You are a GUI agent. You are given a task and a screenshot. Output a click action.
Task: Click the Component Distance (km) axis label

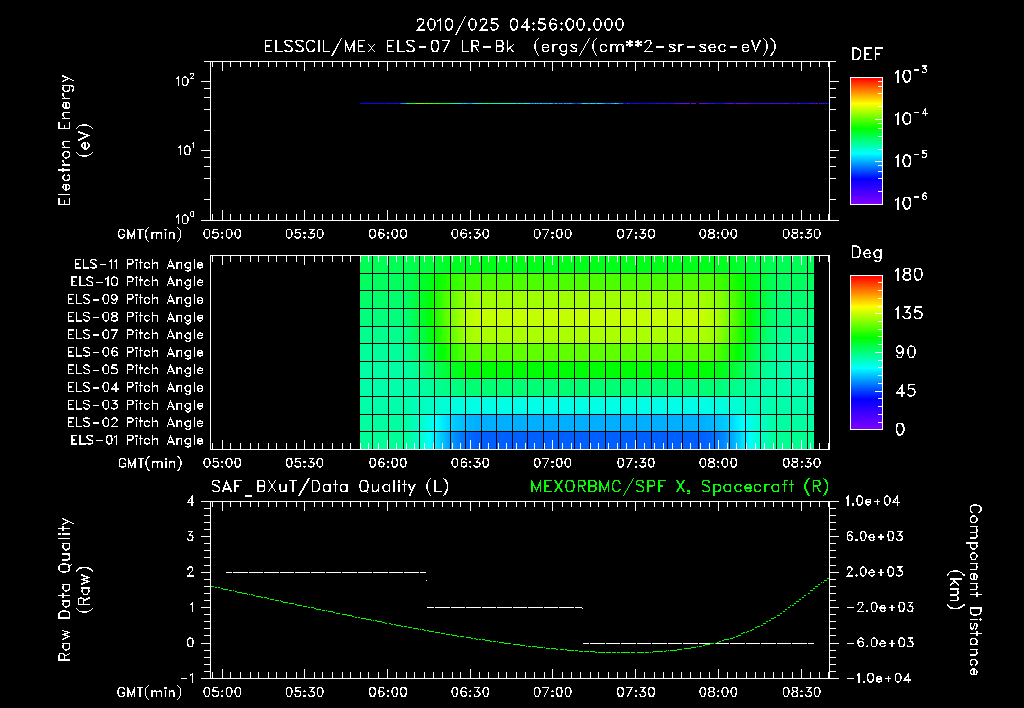(965, 589)
